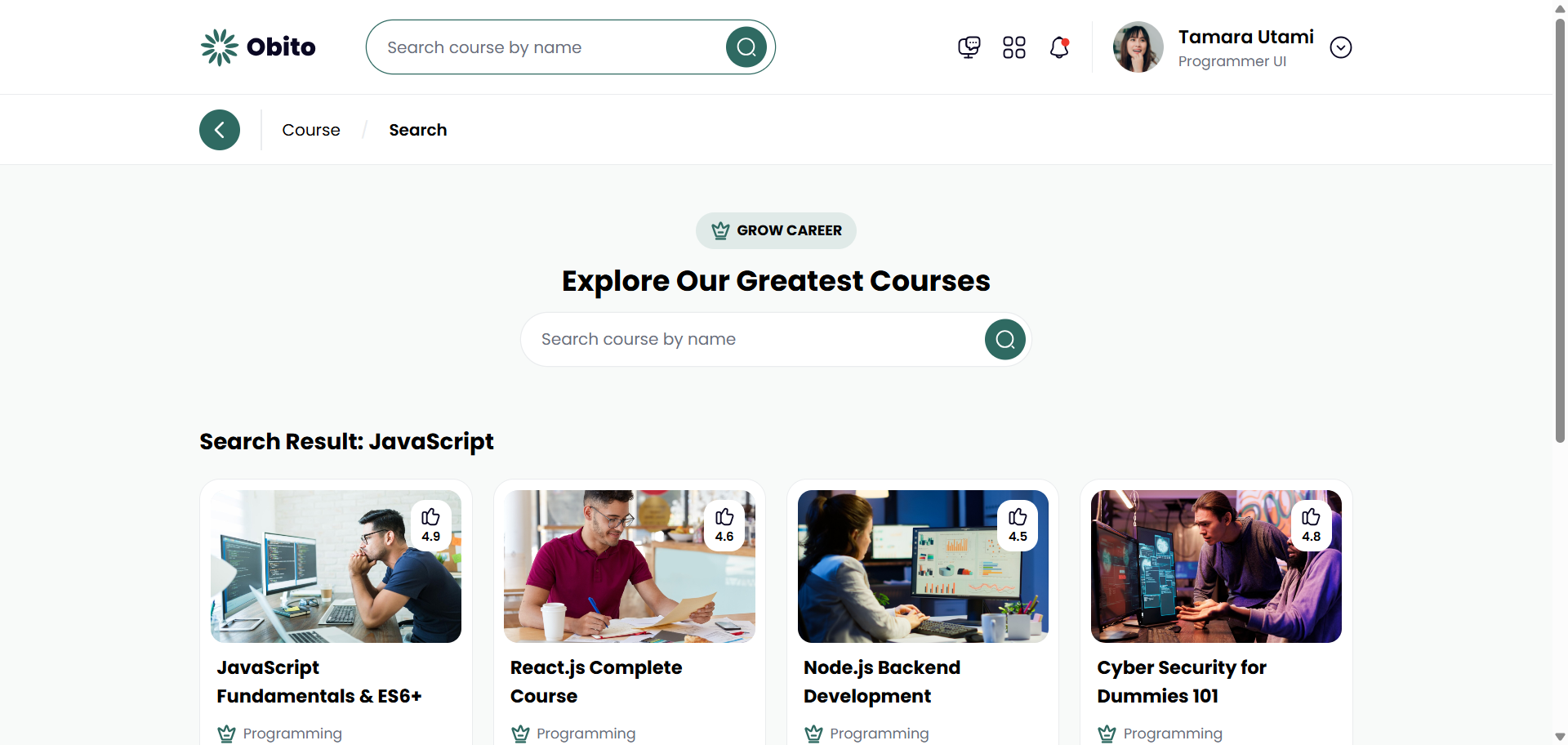This screenshot has width=1568, height=745.
Task: Select the Search breadcrumb item
Action: coord(417,130)
